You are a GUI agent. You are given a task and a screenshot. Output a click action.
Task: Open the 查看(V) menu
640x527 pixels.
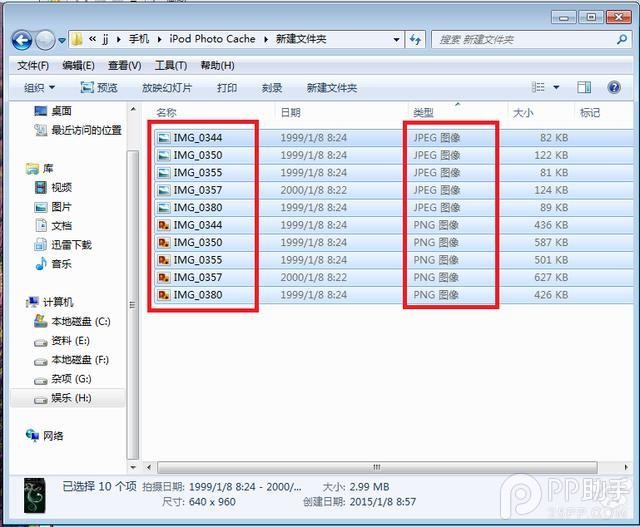pos(124,65)
